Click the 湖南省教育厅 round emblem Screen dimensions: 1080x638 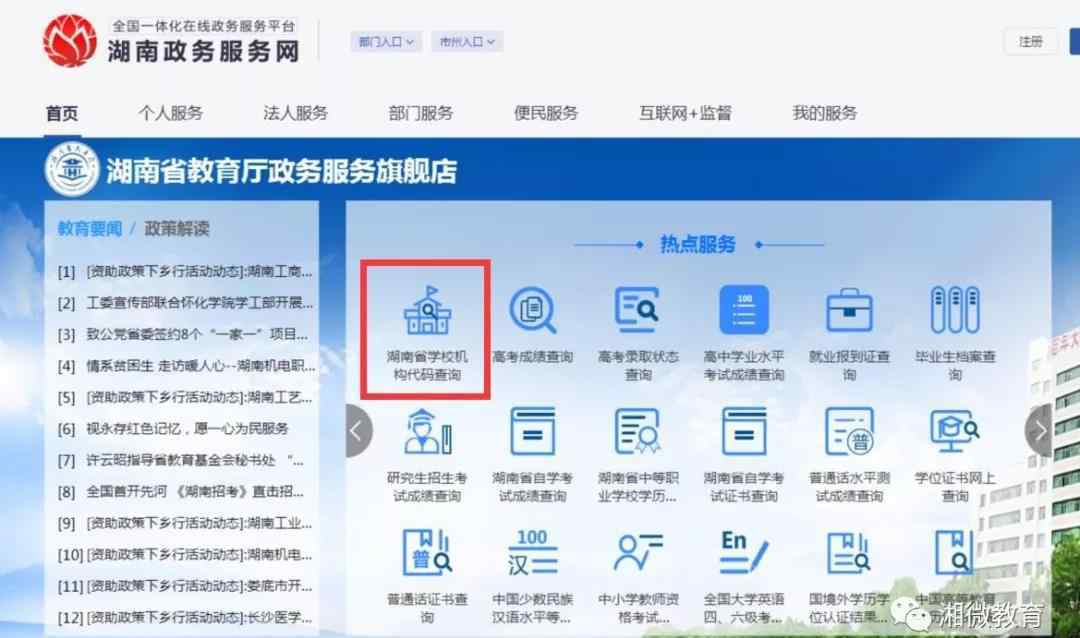72,169
